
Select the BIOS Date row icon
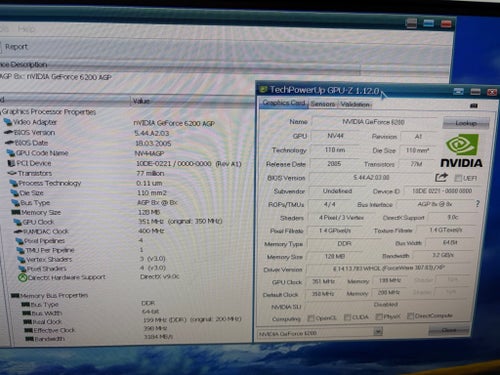[x=10, y=143]
